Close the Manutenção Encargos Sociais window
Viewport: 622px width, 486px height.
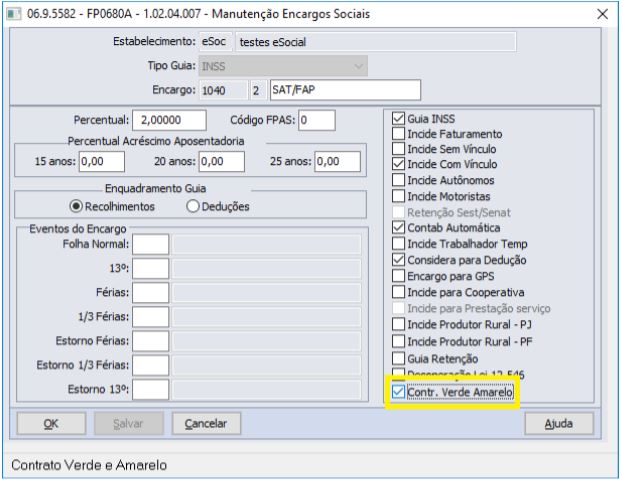coord(603,14)
